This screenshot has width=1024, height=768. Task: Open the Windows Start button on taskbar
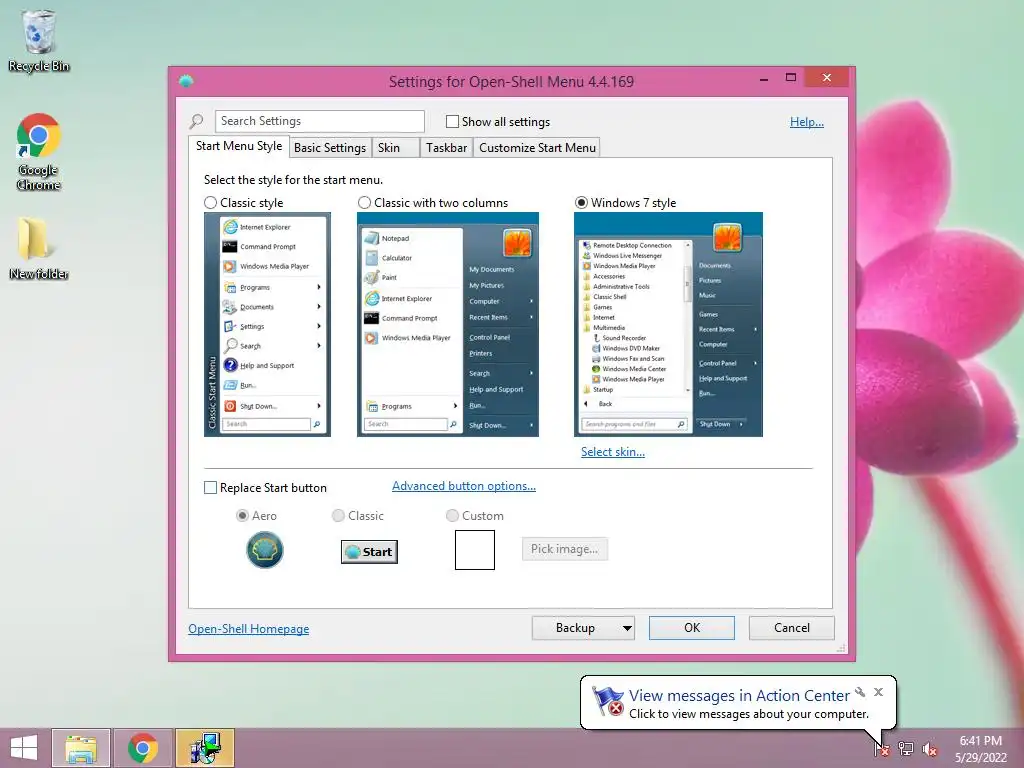(x=24, y=748)
